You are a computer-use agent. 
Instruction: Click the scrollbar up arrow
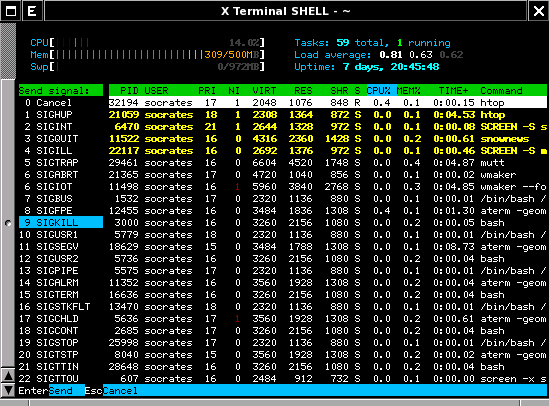pyautogui.click(x=8, y=376)
